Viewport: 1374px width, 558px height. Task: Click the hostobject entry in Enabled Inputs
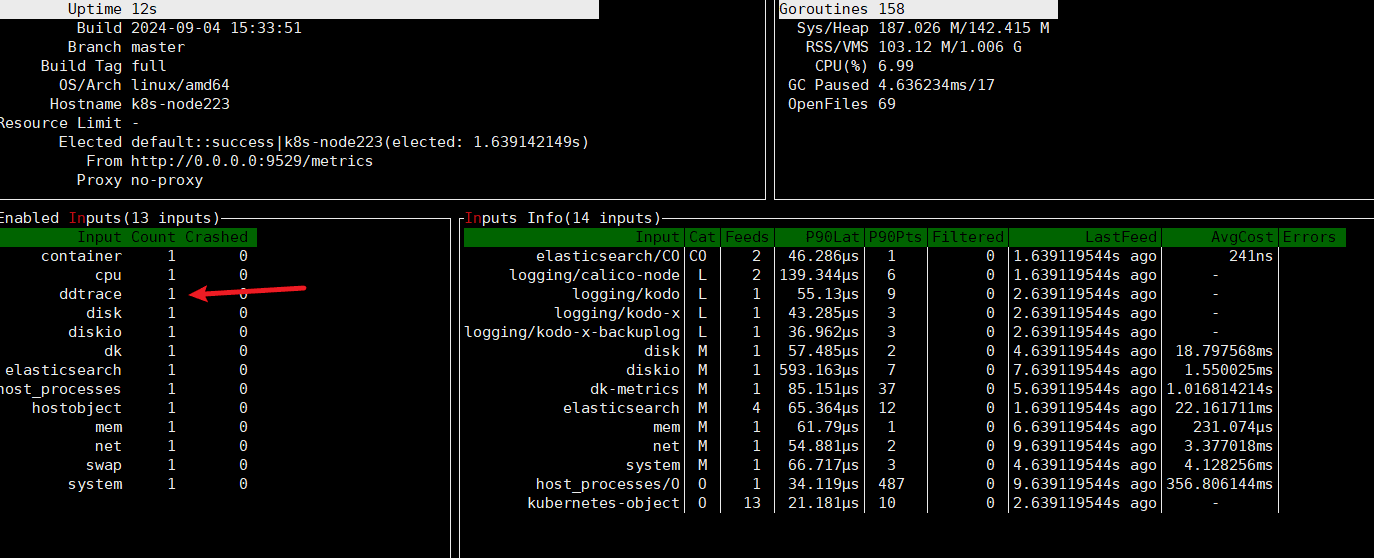(x=76, y=408)
